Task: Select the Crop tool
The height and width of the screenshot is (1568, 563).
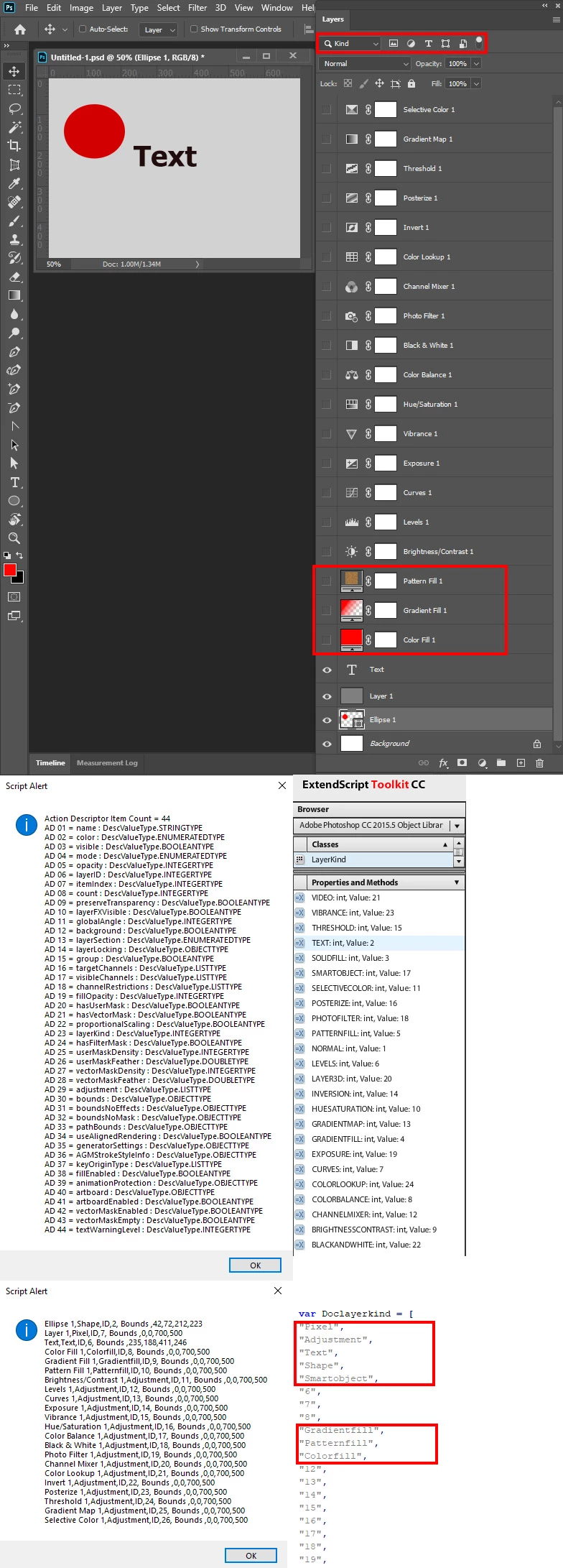Action: coord(14,146)
